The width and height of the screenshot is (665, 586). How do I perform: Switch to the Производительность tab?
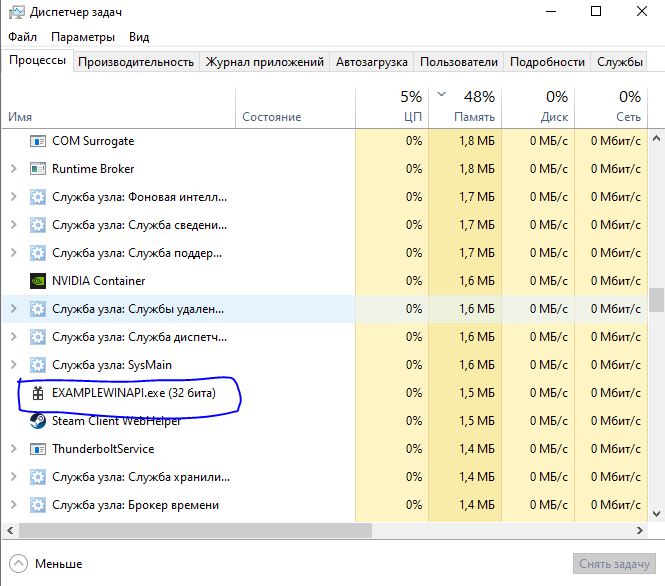(x=136, y=62)
